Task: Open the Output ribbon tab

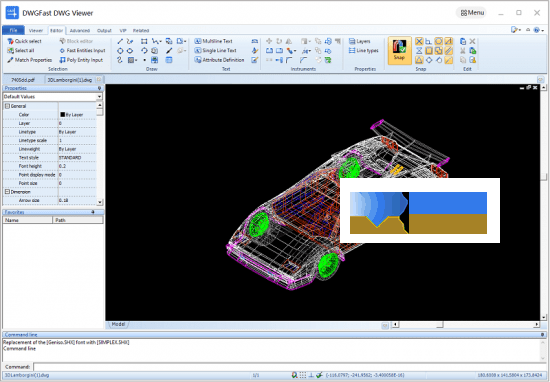Action: pyautogui.click(x=104, y=31)
